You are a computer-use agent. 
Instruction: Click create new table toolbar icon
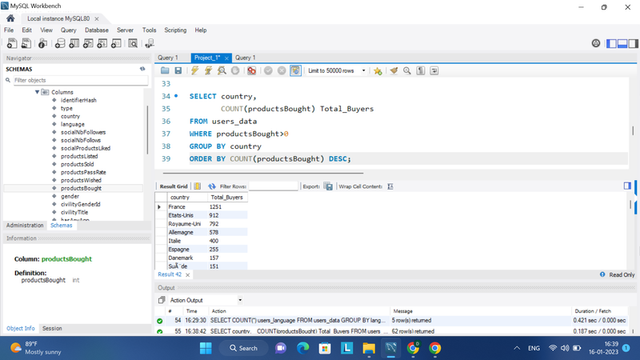[74, 43]
